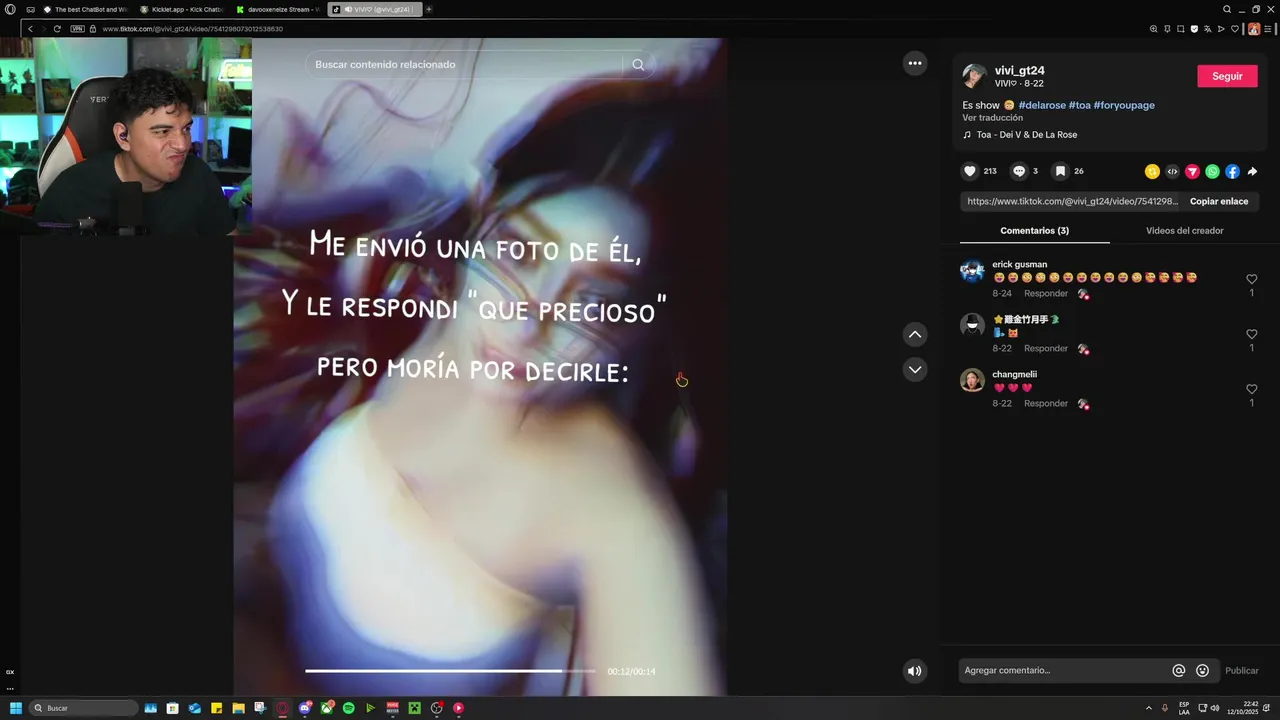Switch to davooxeneize Stream browser tab

277,9
